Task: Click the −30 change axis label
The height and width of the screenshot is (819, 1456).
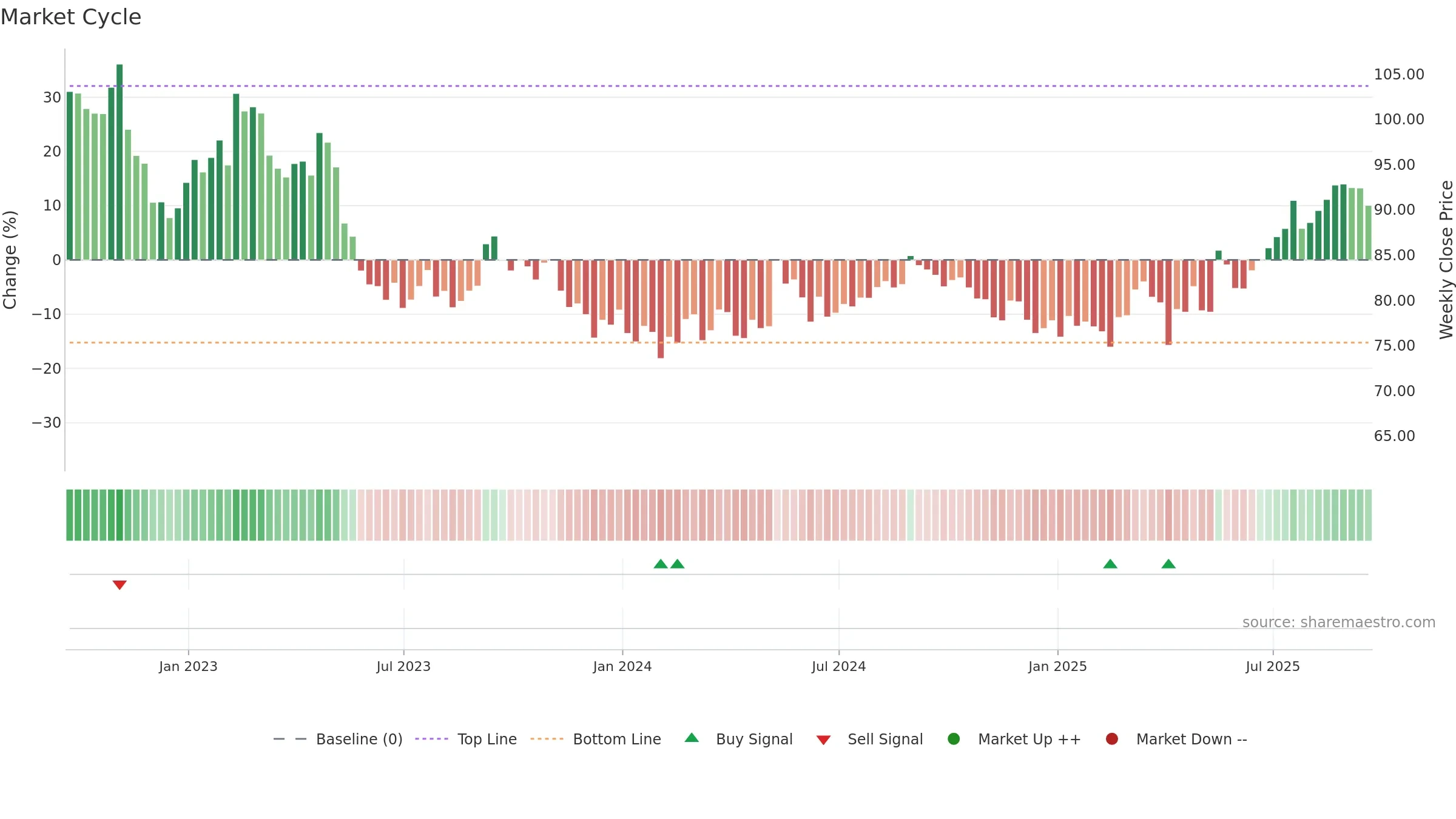Action: coord(47,422)
